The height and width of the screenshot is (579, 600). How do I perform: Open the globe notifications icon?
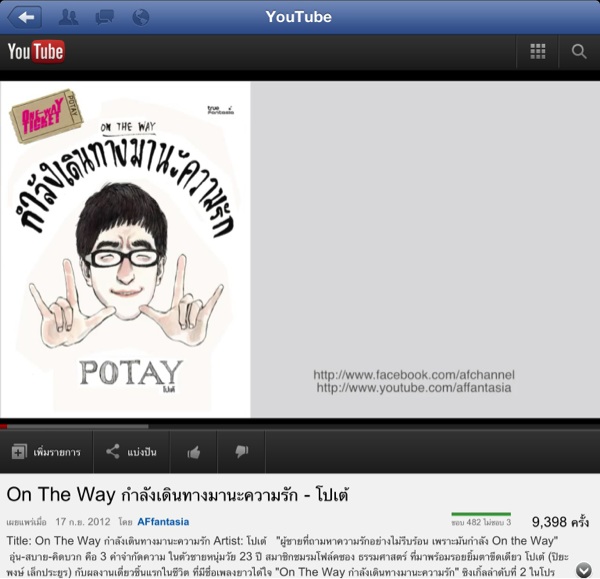pyautogui.click(x=140, y=17)
